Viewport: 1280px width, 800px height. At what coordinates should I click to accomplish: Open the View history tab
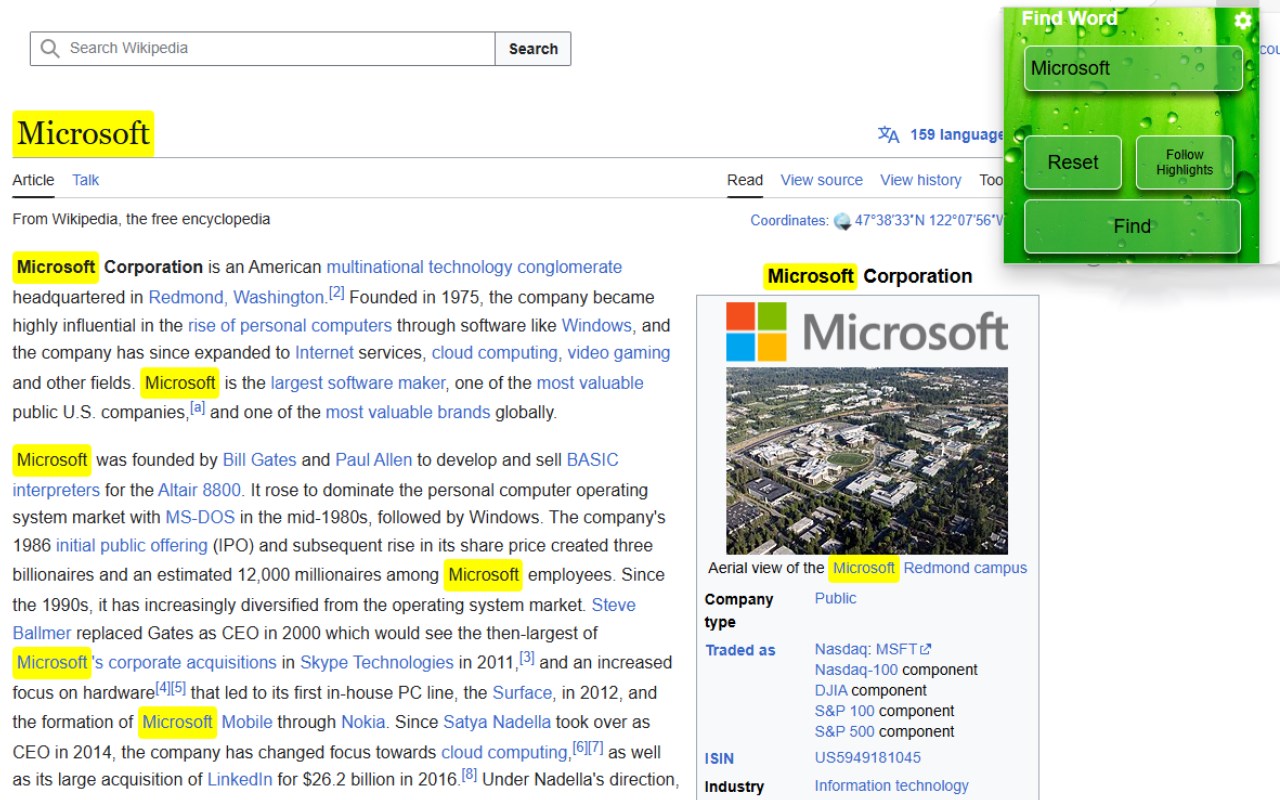(920, 180)
